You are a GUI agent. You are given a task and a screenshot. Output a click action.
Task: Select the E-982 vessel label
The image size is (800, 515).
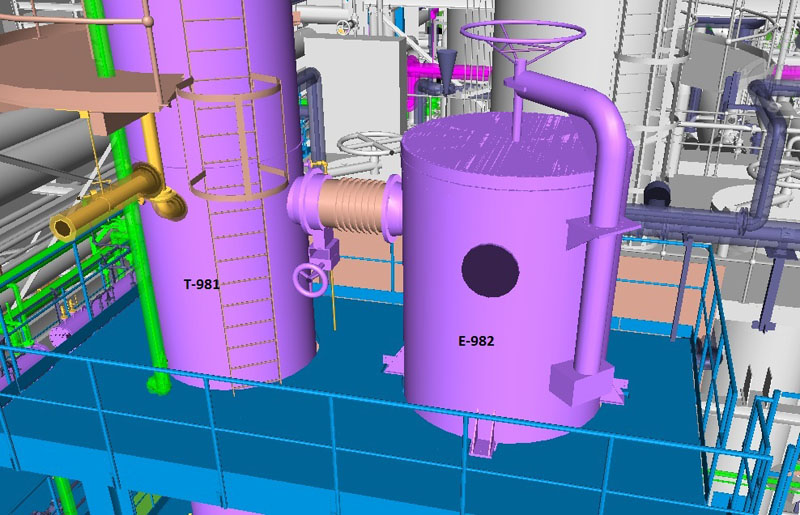tap(476, 341)
